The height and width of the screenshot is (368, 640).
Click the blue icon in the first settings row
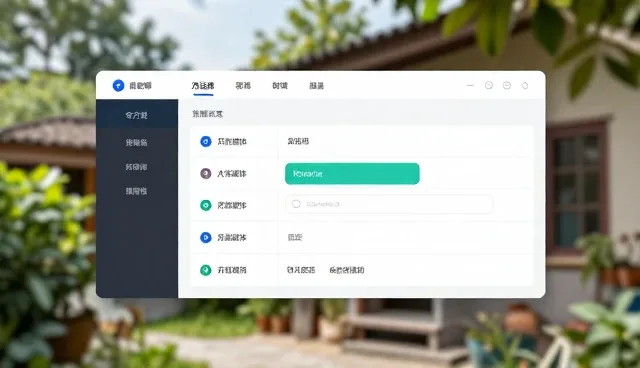click(206, 142)
